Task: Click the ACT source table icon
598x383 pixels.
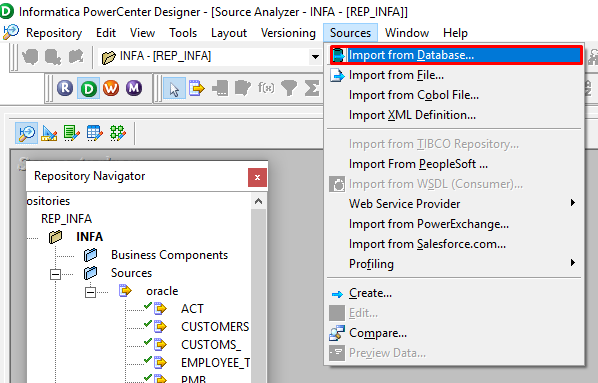Action: [161, 308]
